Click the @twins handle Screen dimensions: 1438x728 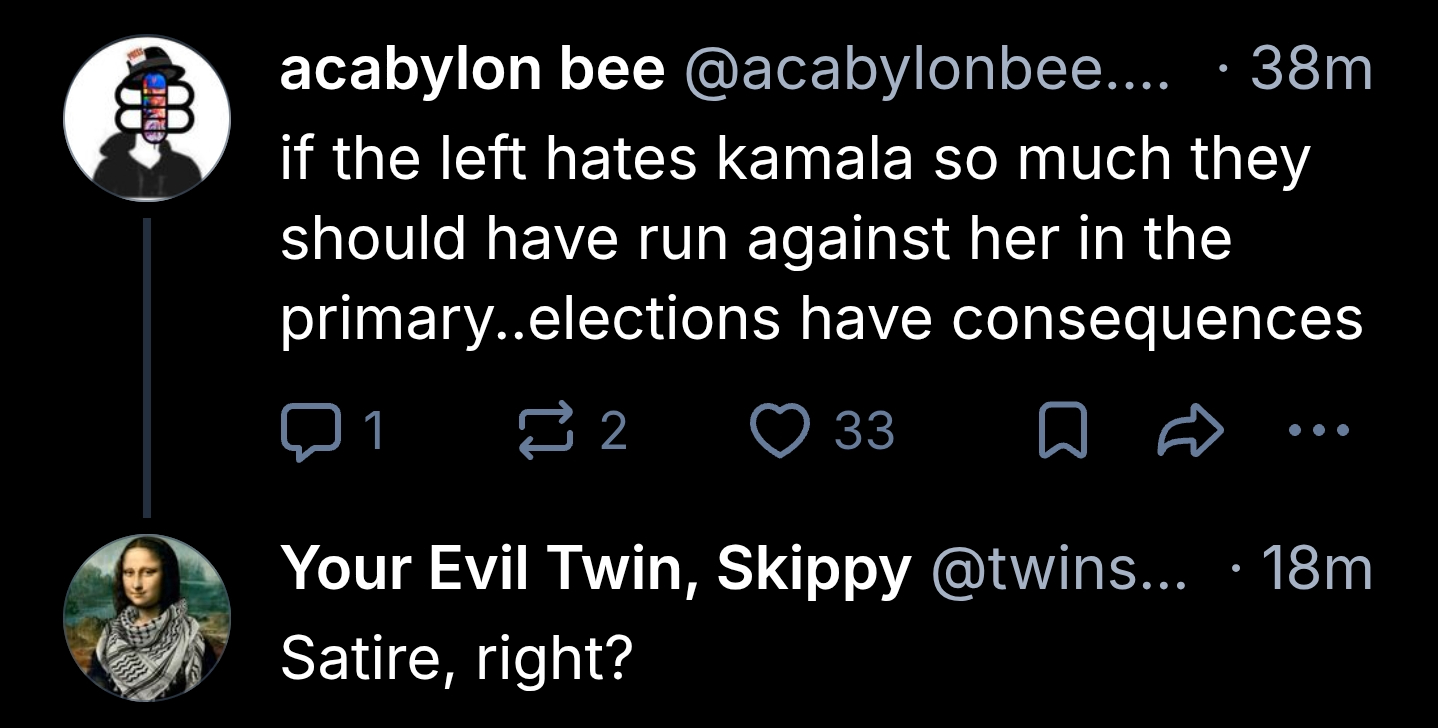click(x=1058, y=568)
